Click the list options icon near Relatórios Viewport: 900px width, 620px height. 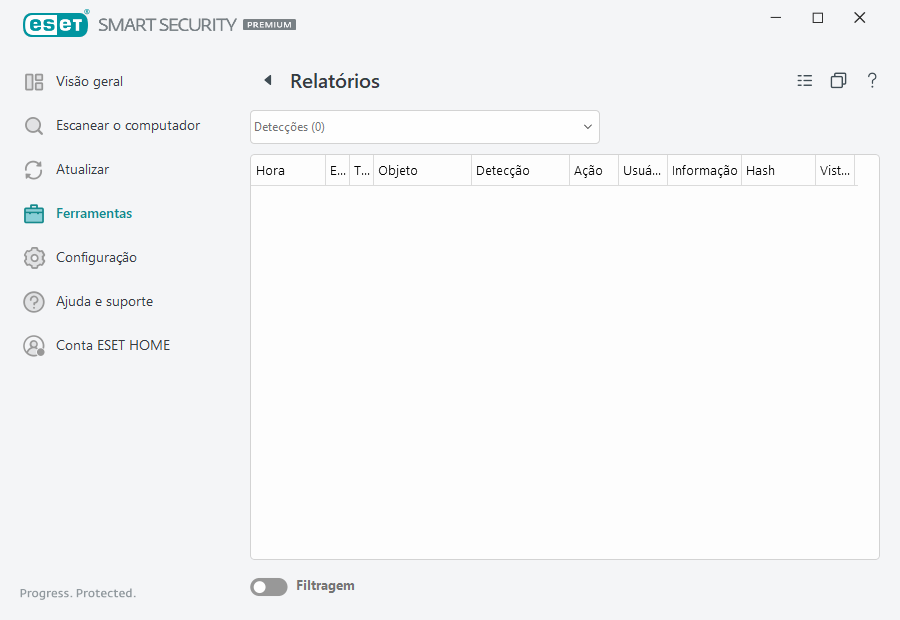coord(805,80)
